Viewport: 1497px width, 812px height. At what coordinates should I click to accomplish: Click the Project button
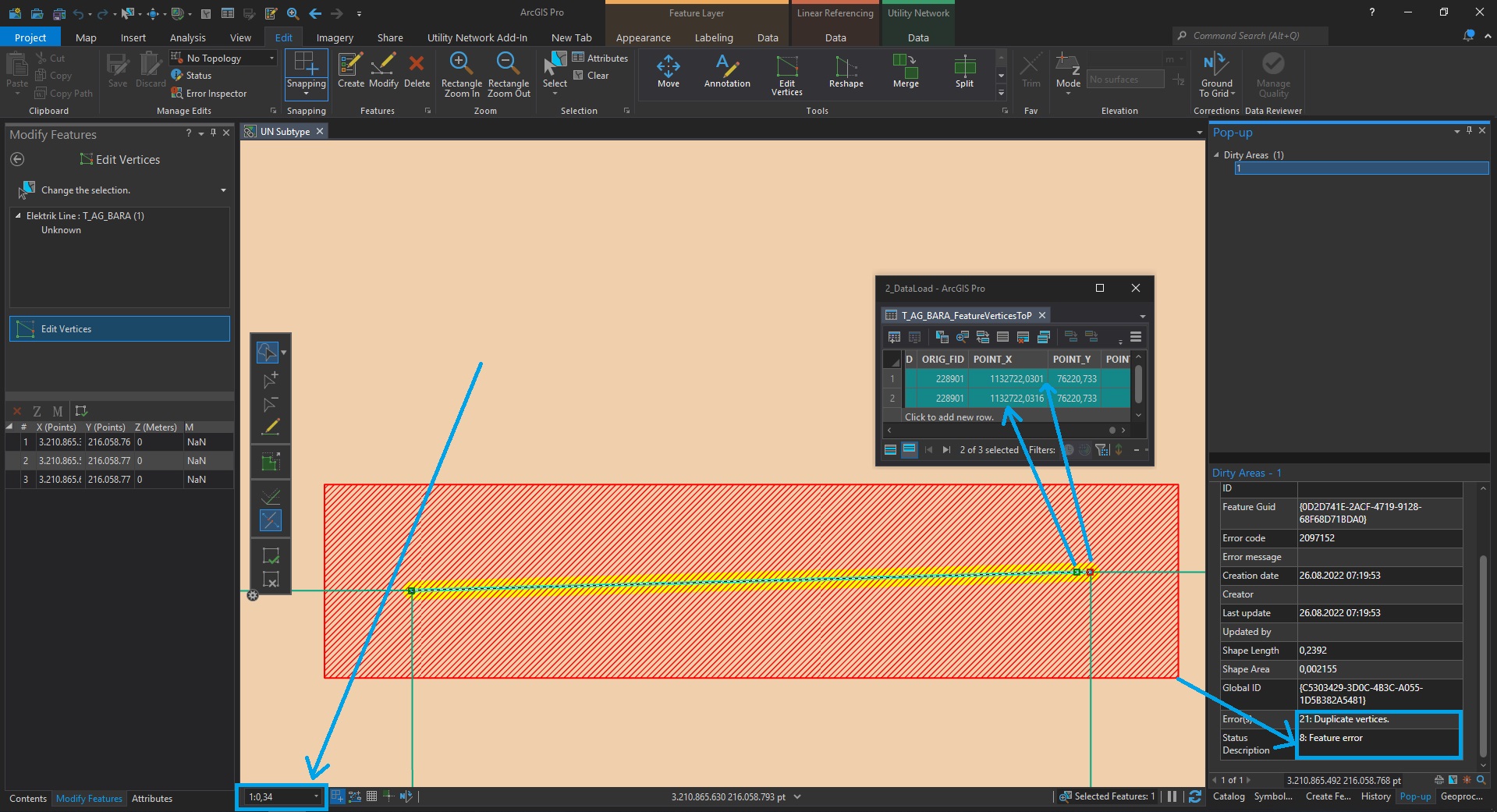click(30, 37)
